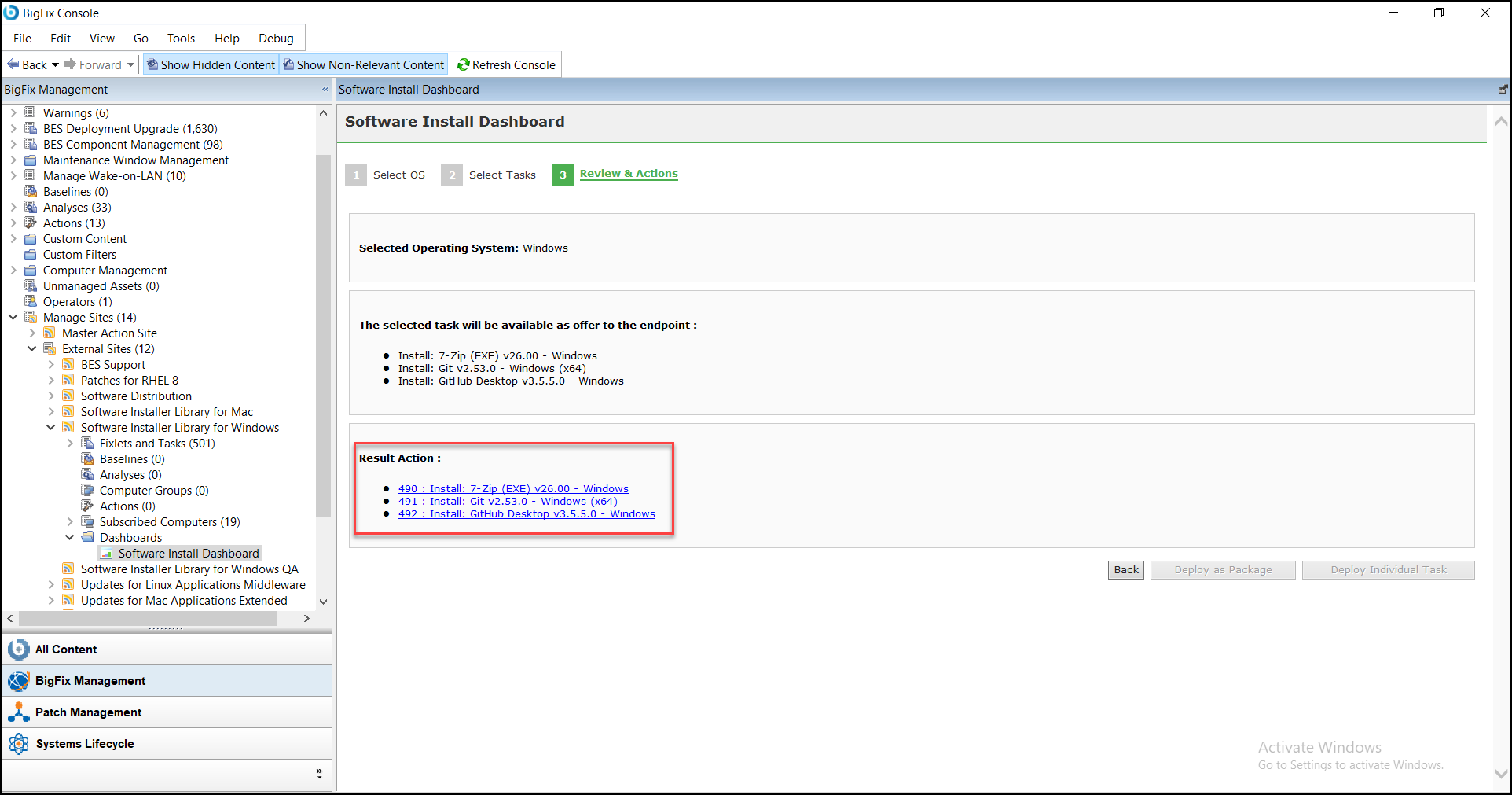Image resolution: width=1512 pixels, height=795 pixels.
Task: Expand the Computer Management node
Action: pyautogui.click(x=13, y=270)
